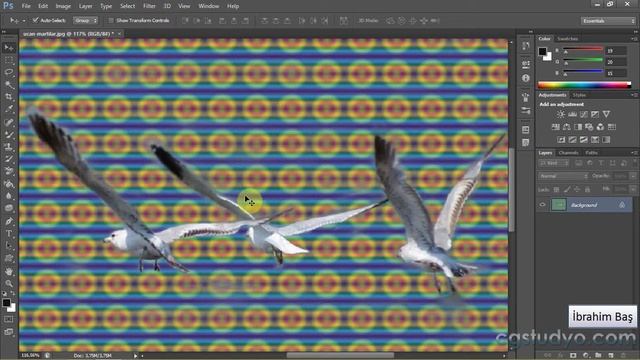Toggle lock transparent pixels
Viewport: 640px width, 360px height.
[556, 189]
